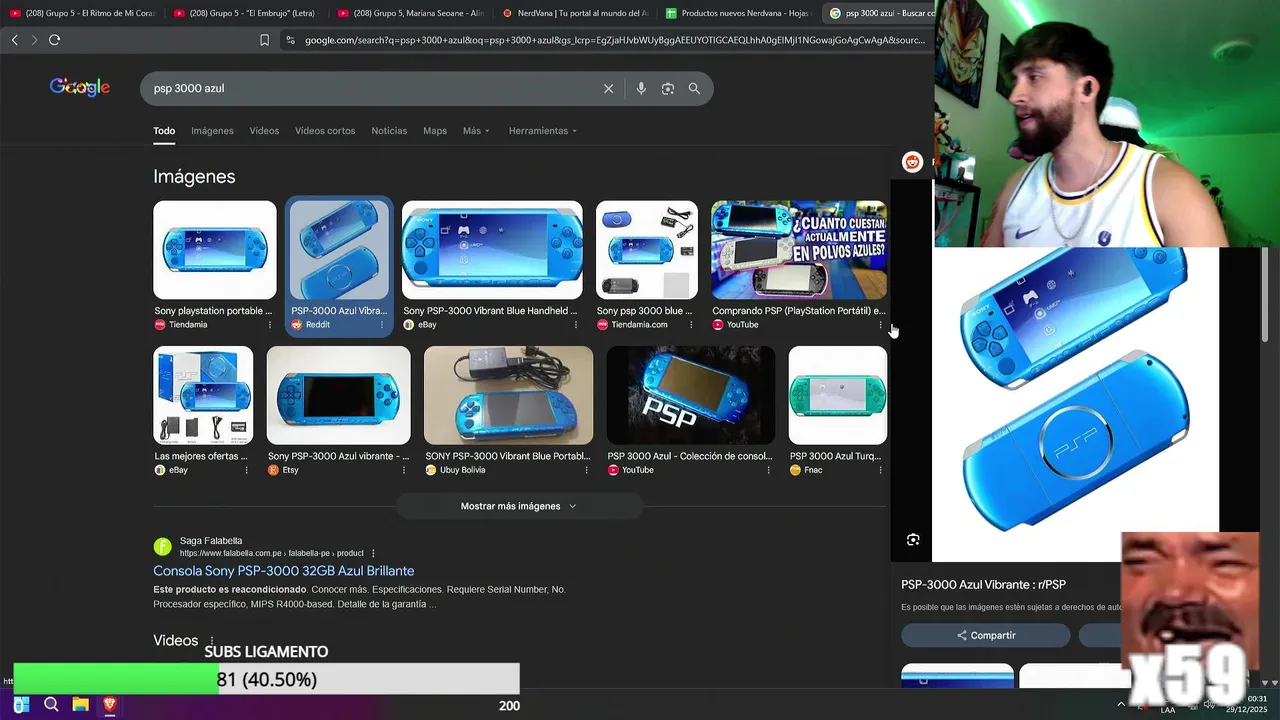
Task: Switch to the Noticias tab
Action: 389,131
